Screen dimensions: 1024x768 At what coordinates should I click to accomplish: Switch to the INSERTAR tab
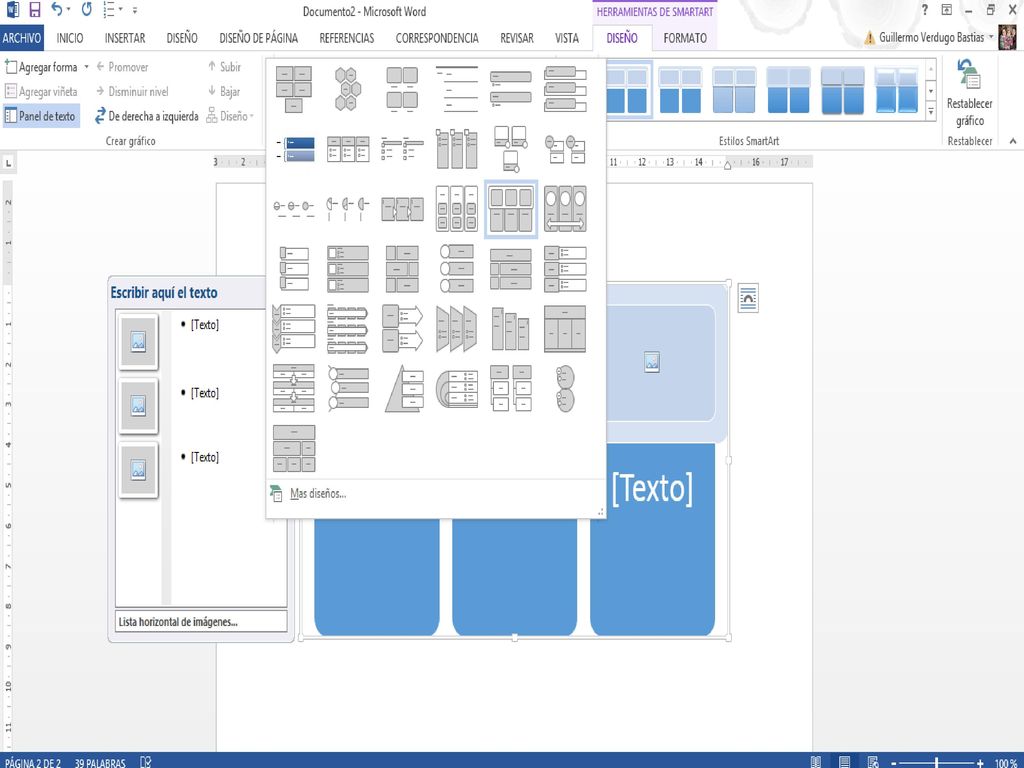(x=125, y=38)
